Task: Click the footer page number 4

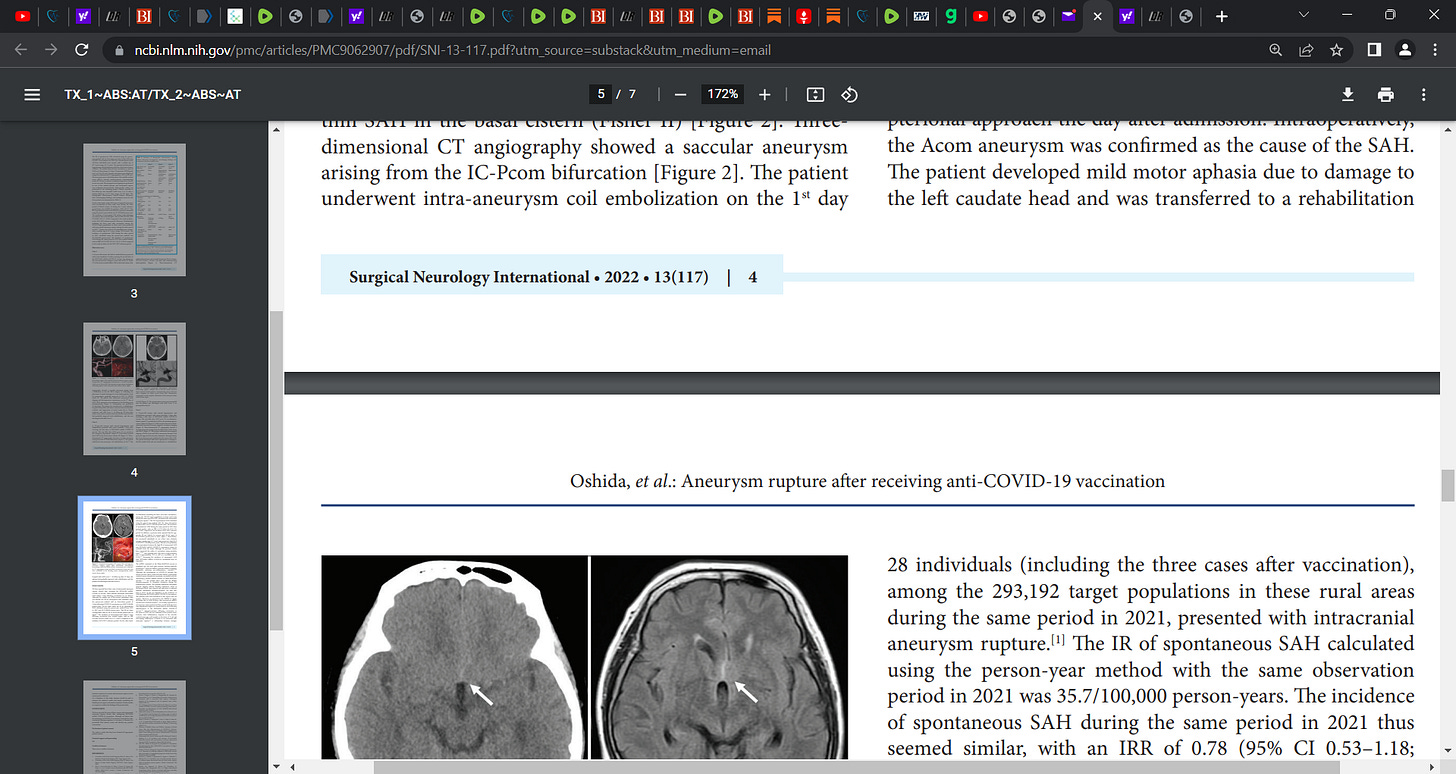Action: coord(753,277)
